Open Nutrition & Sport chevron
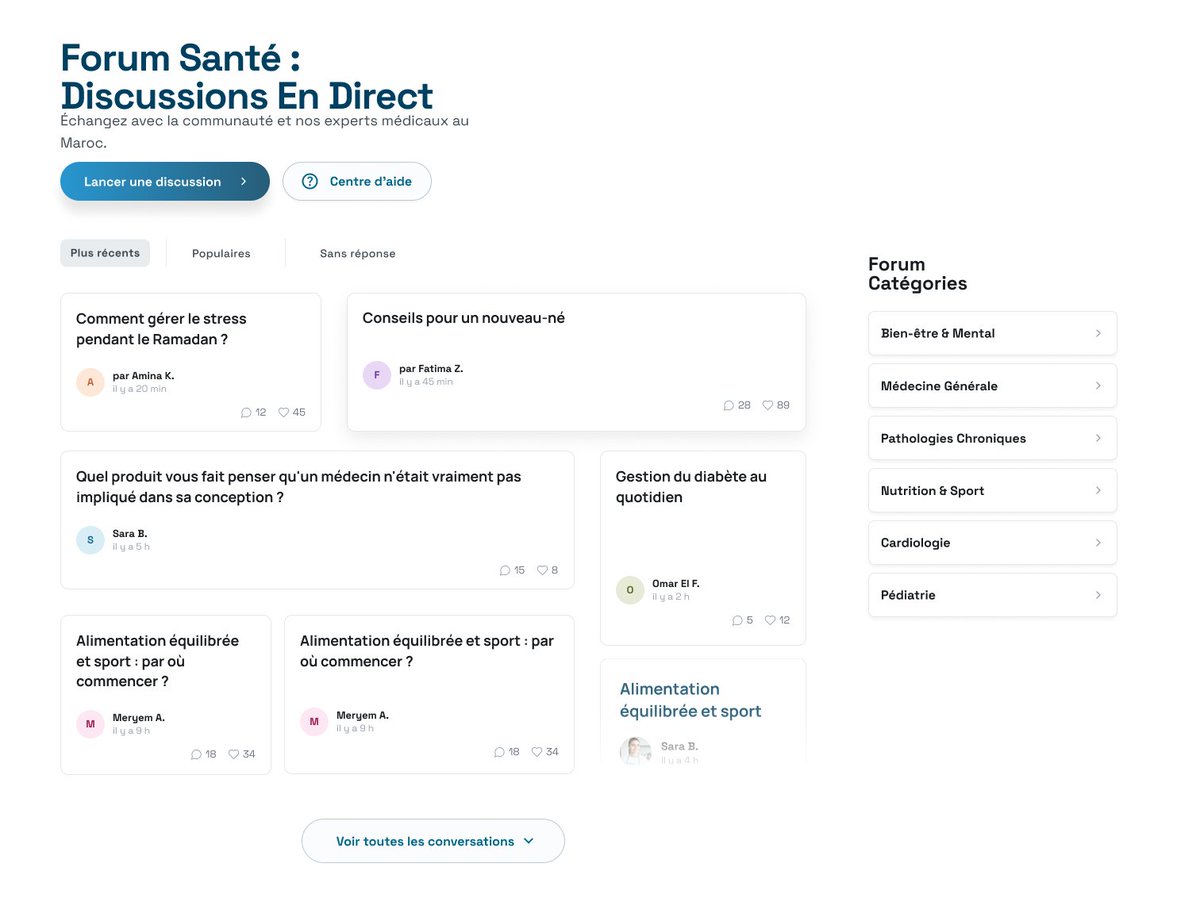Screen dimensions: 1200x898 tap(1098, 490)
